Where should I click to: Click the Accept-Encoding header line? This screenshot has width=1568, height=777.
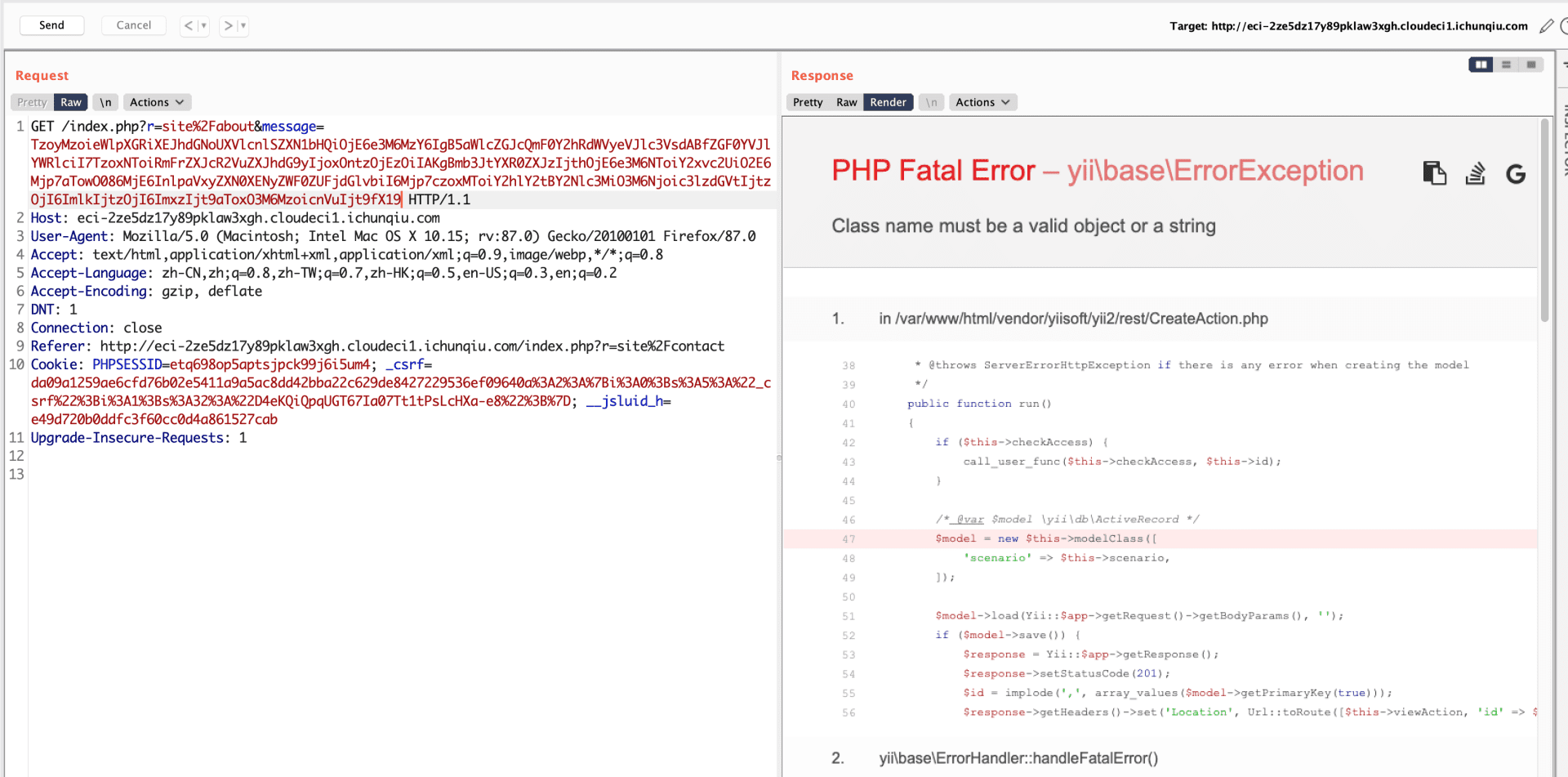tap(146, 292)
